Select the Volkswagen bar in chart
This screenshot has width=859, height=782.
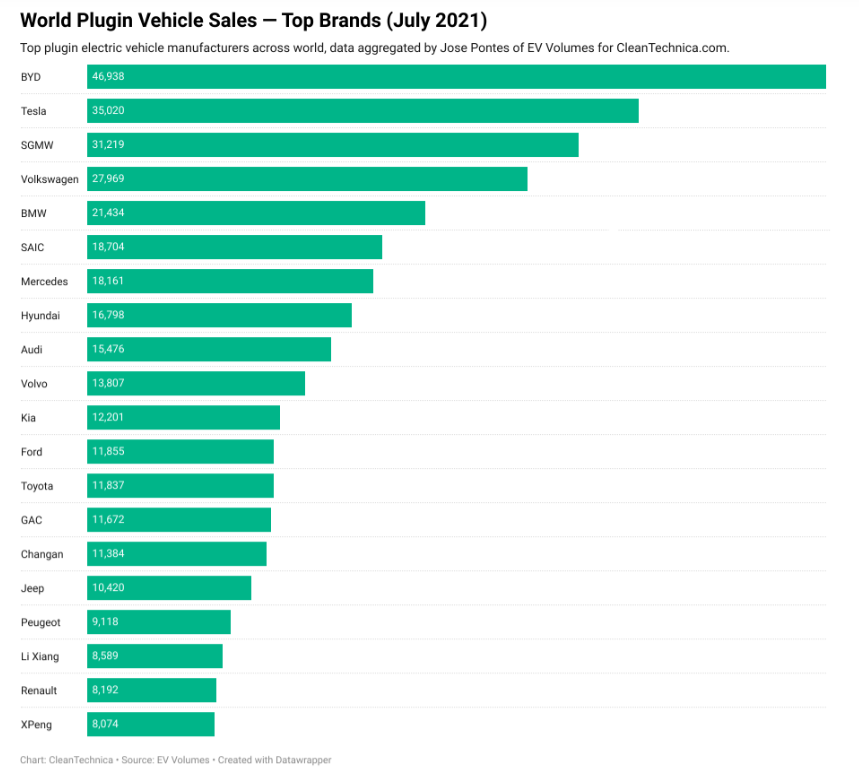pos(307,179)
